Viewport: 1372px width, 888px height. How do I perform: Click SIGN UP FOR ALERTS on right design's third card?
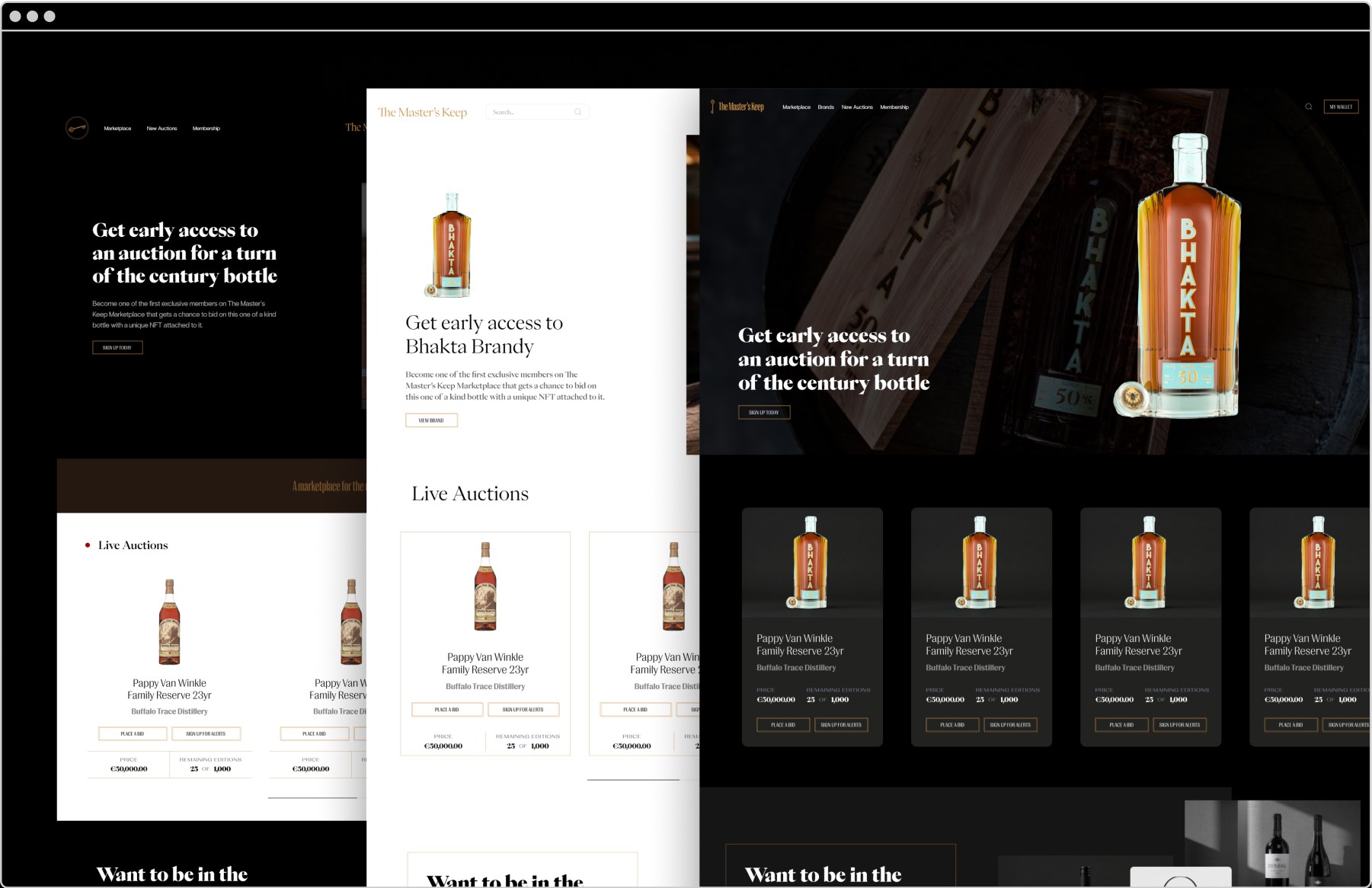[x=1179, y=725]
